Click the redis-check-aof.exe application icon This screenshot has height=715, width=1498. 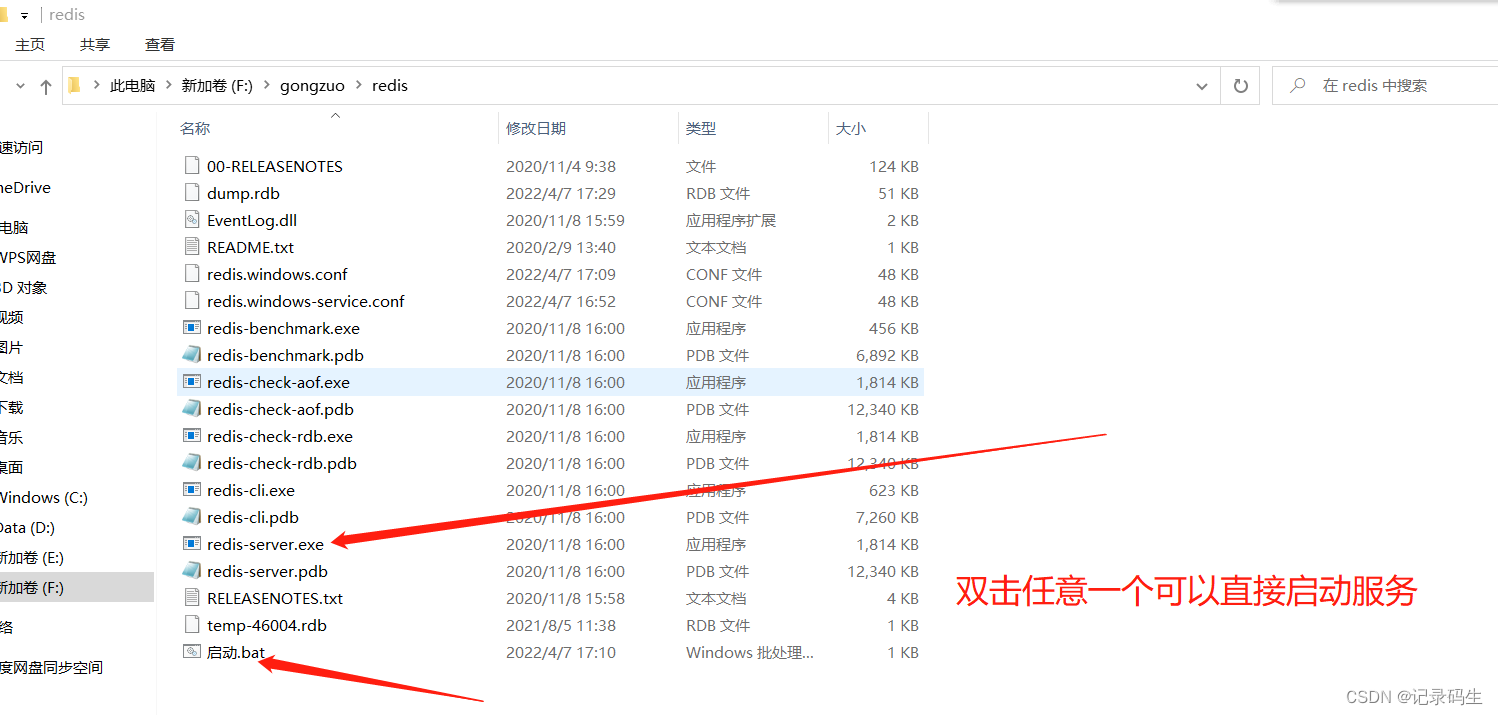pos(192,382)
